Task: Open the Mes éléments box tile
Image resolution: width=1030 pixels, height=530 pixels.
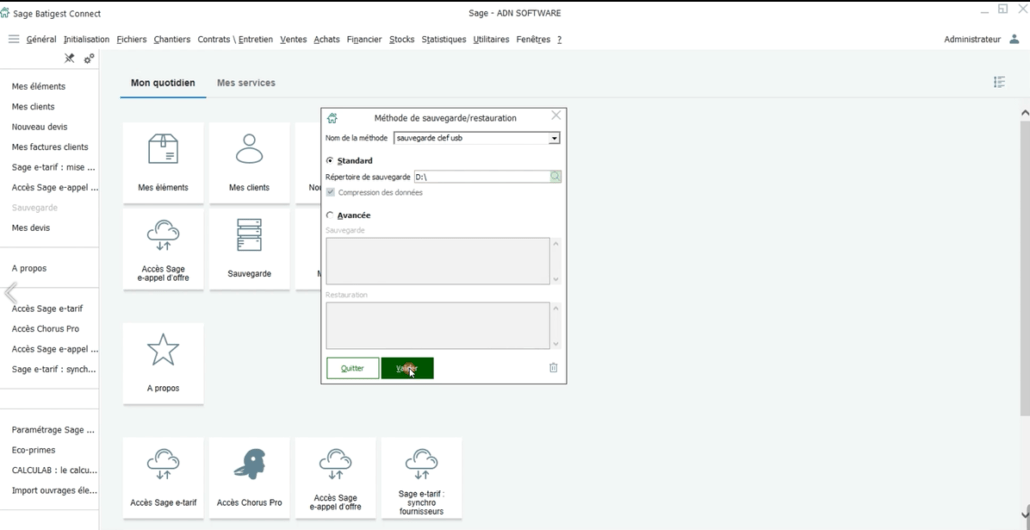Action: [x=163, y=162]
